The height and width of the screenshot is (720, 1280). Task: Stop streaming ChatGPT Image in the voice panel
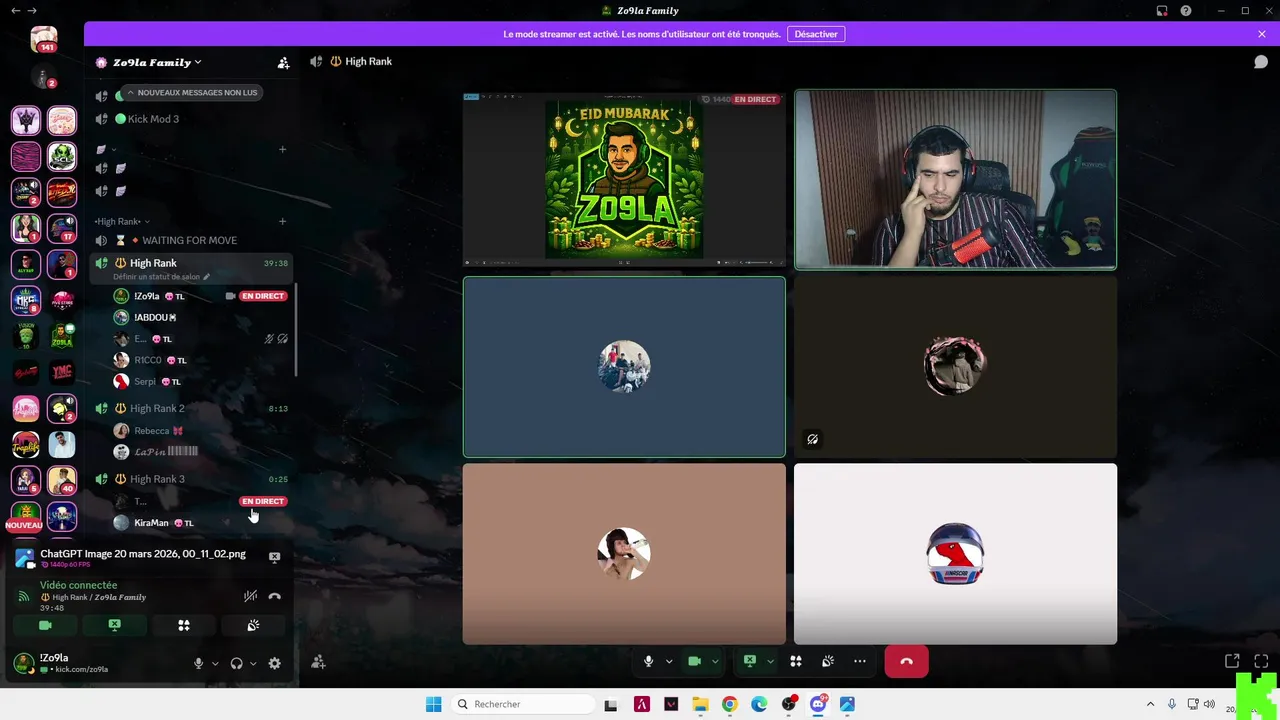point(274,557)
